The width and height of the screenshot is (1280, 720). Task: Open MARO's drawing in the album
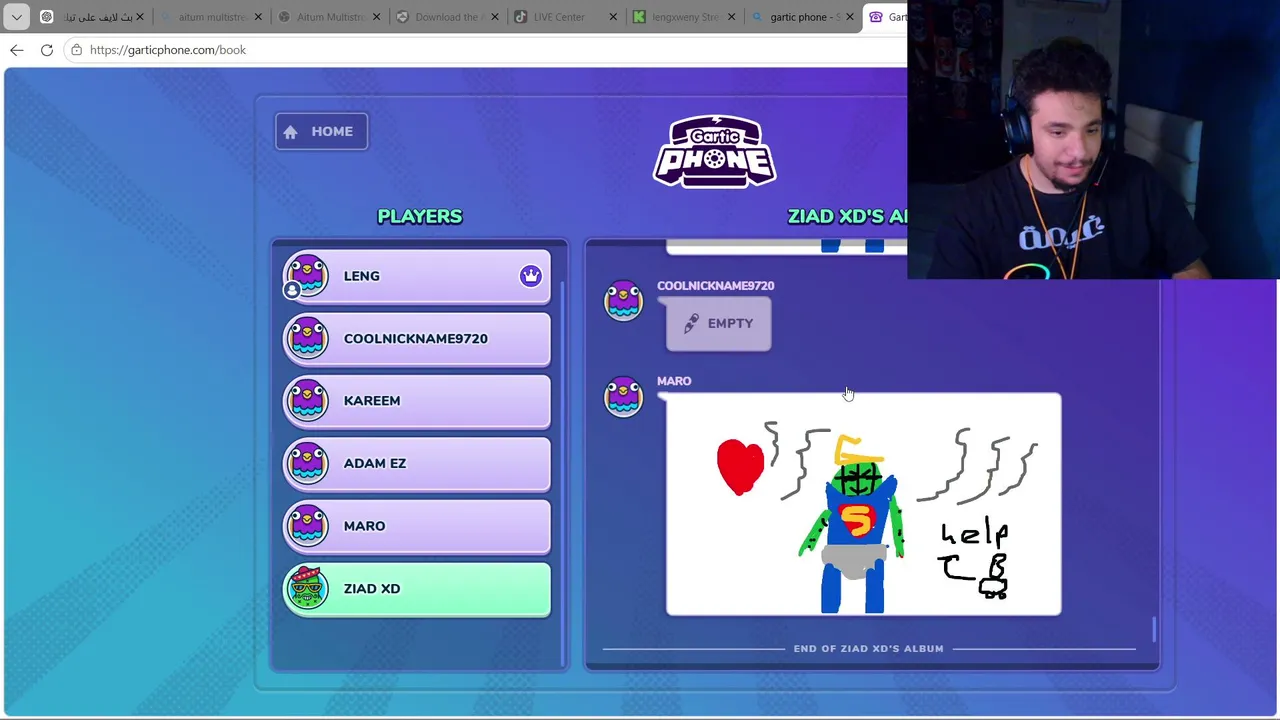point(864,504)
